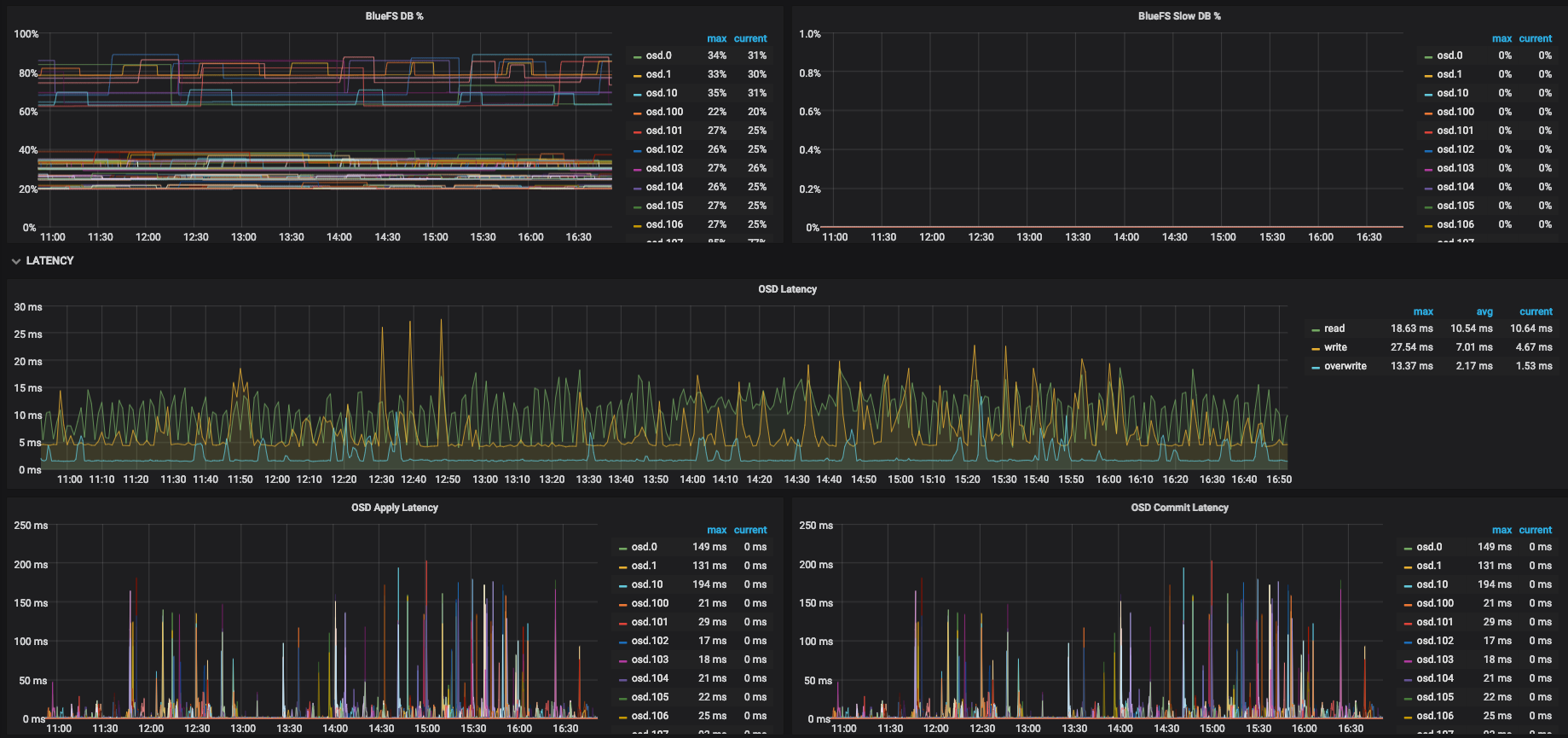
Task: Sort OSD Commit Latency legend by current
Action: tap(1535, 530)
